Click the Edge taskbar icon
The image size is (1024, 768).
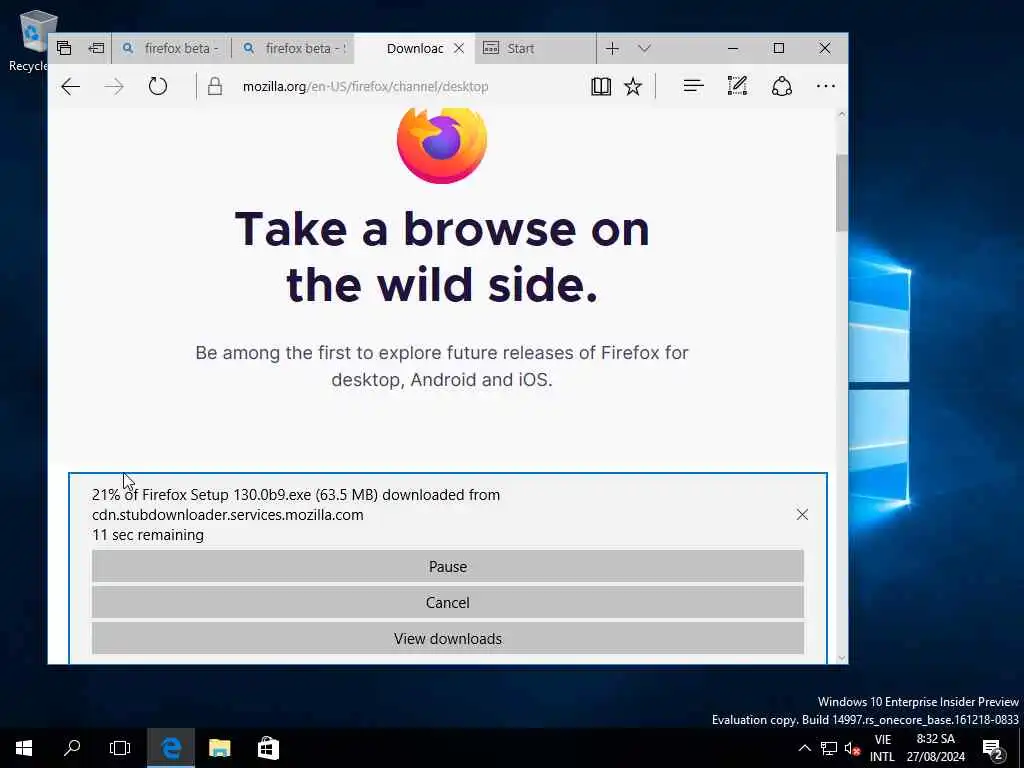(170, 748)
